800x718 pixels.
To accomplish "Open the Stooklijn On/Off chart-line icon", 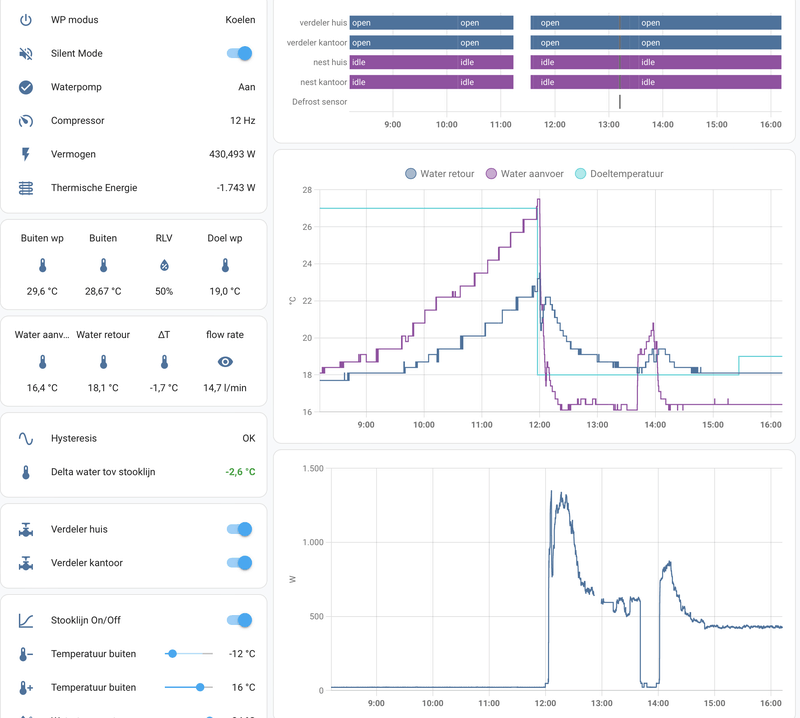I will point(26,621).
